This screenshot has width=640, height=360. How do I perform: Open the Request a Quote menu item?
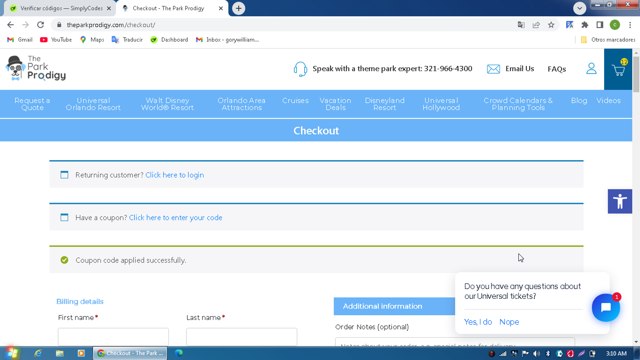coord(32,104)
